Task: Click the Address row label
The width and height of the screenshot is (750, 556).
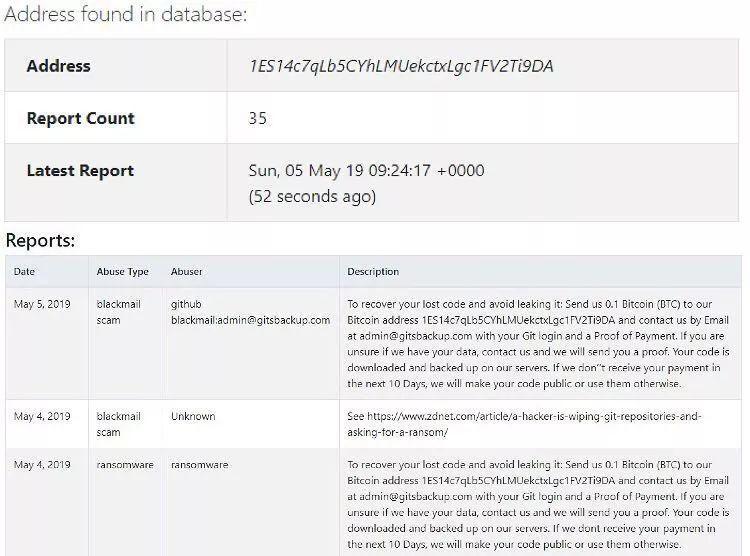Action: coord(58,66)
